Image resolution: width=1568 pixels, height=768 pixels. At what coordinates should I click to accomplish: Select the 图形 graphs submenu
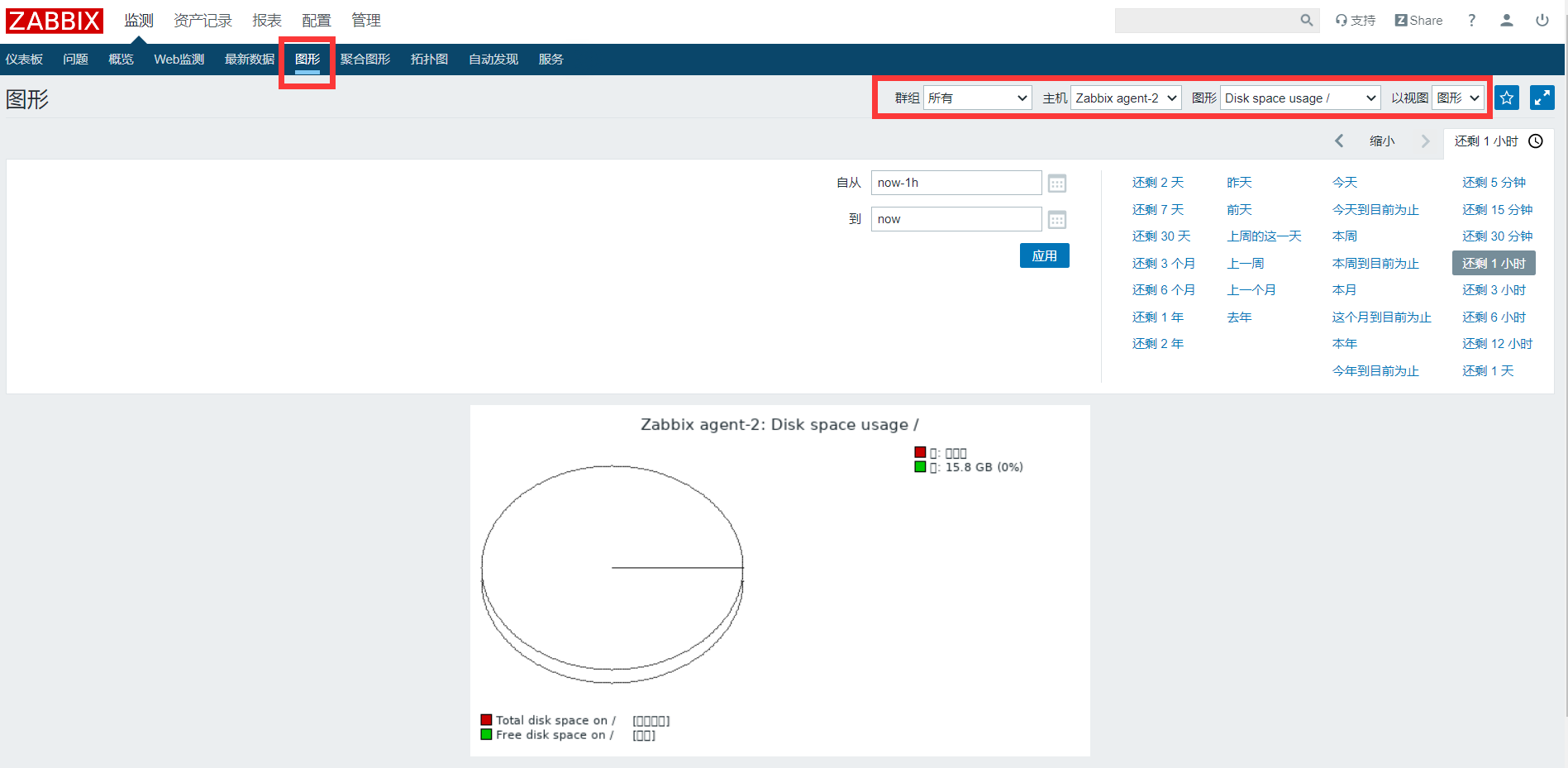tap(307, 60)
